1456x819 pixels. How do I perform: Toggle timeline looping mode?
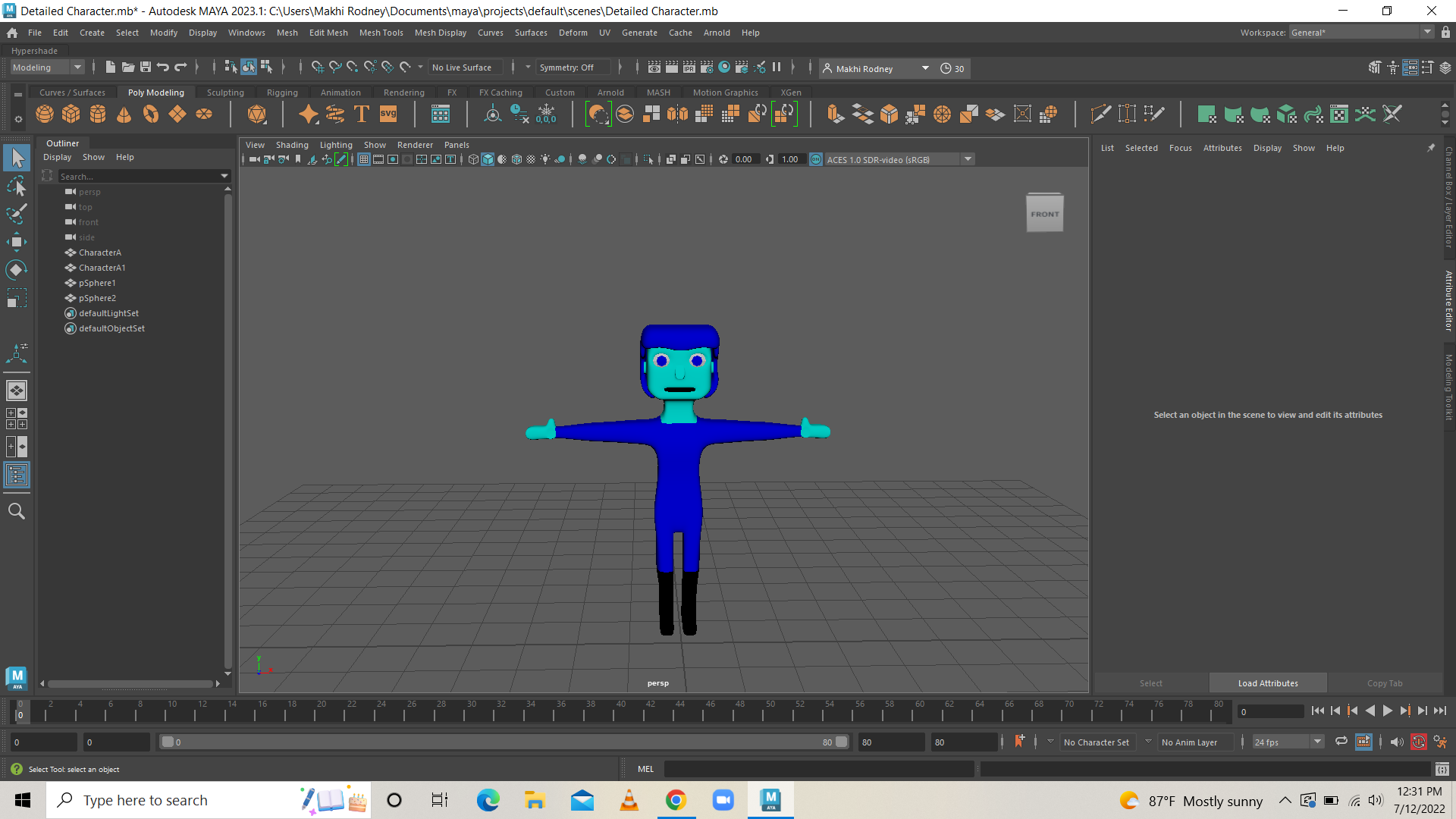coord(1341,742)
